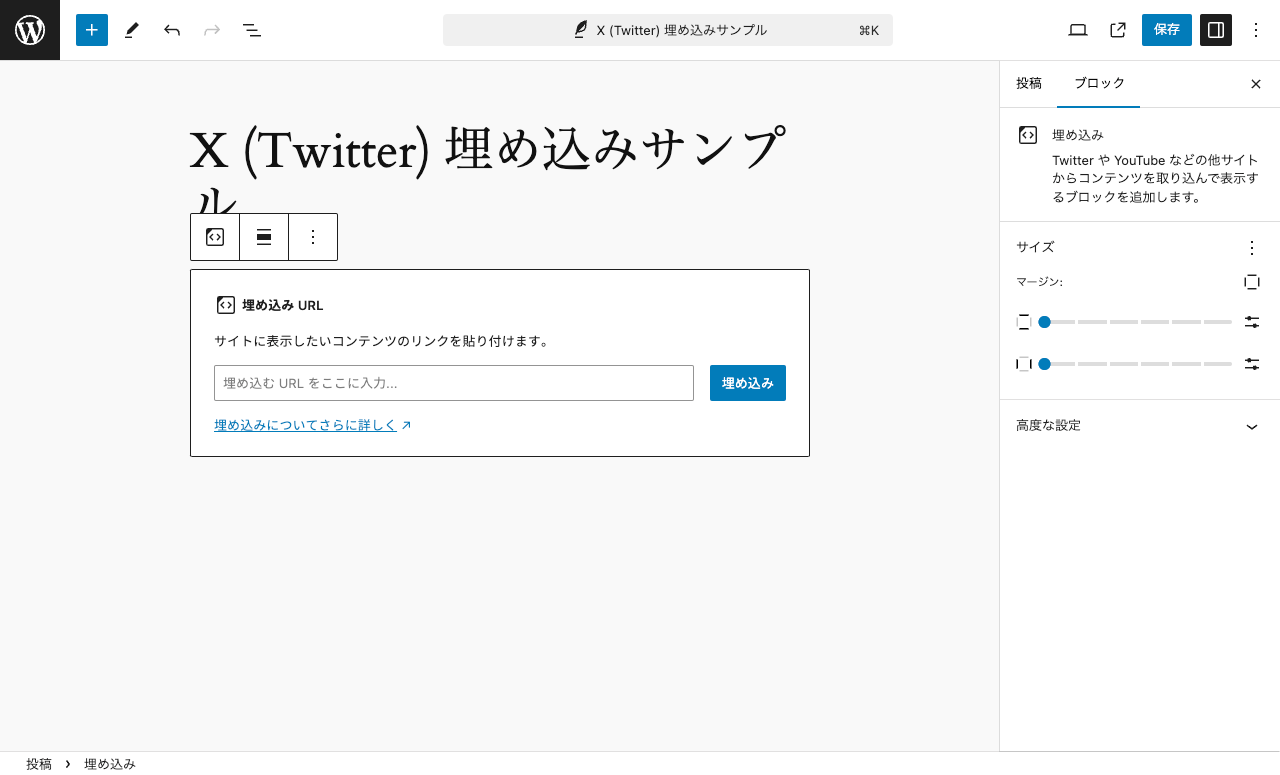Click the blue block inserter plus button

92,30
